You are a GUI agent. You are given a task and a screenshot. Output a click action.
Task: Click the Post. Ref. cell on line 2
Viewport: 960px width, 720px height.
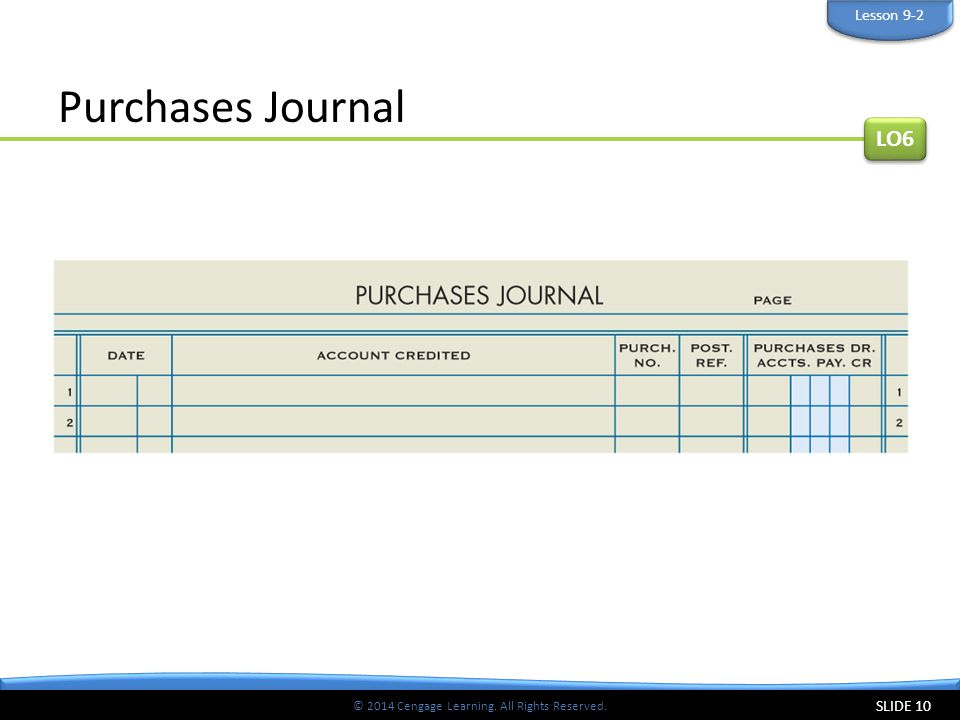point(711,421)
